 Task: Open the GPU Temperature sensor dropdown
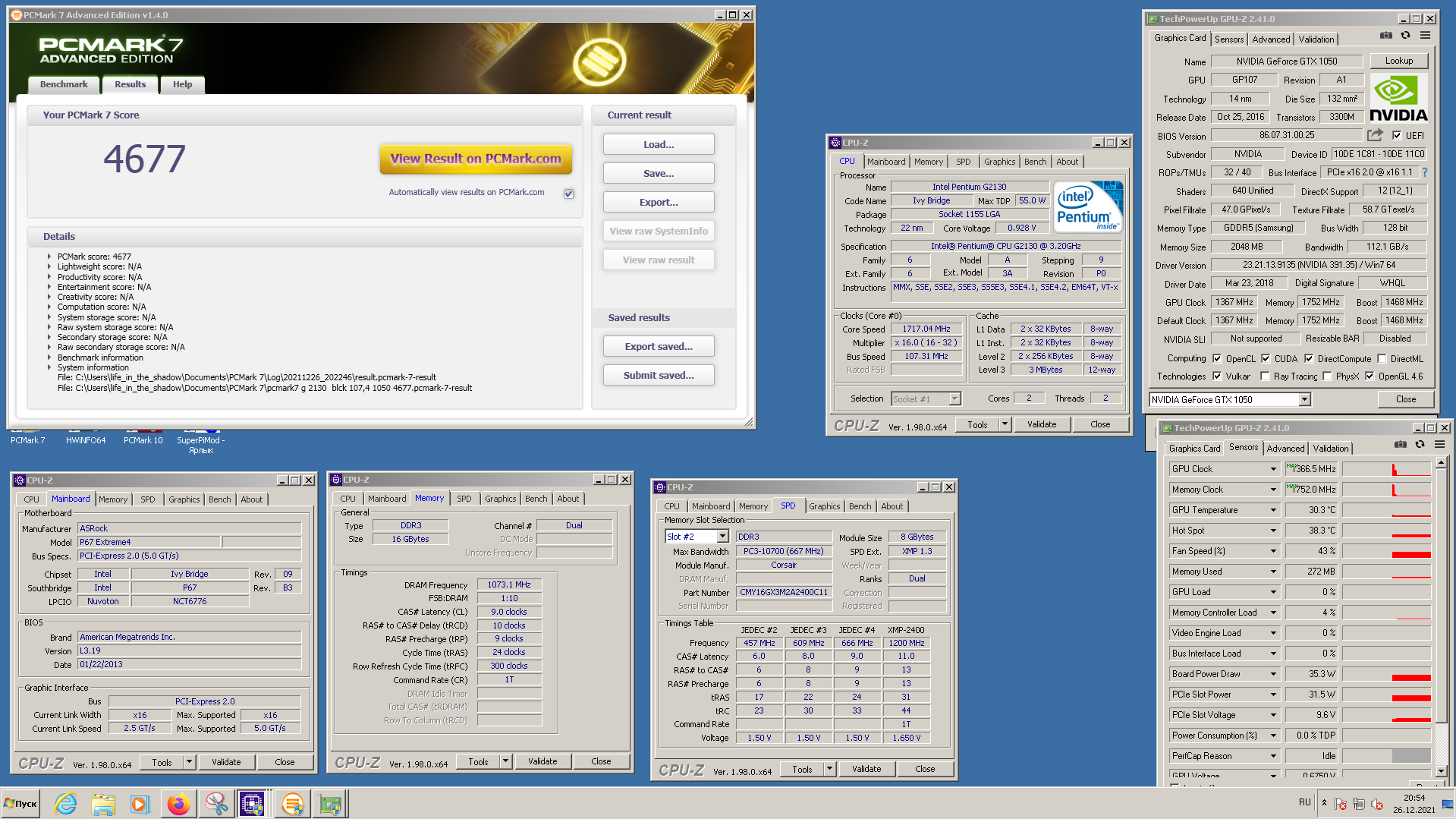pyautogui.click(x=1273, y=510)
